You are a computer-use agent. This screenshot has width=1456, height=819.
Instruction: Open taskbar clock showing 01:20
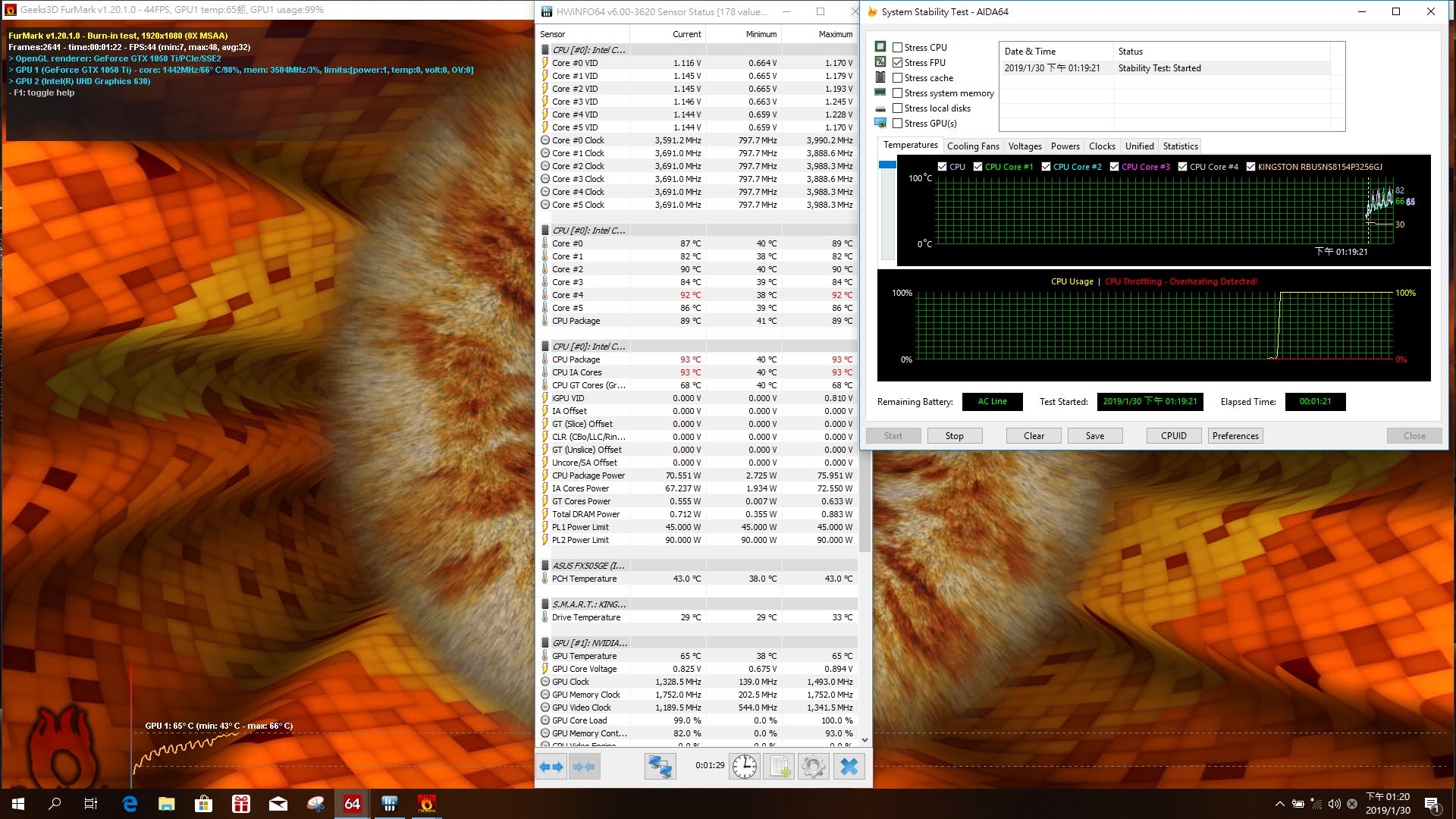(1388, 804)
